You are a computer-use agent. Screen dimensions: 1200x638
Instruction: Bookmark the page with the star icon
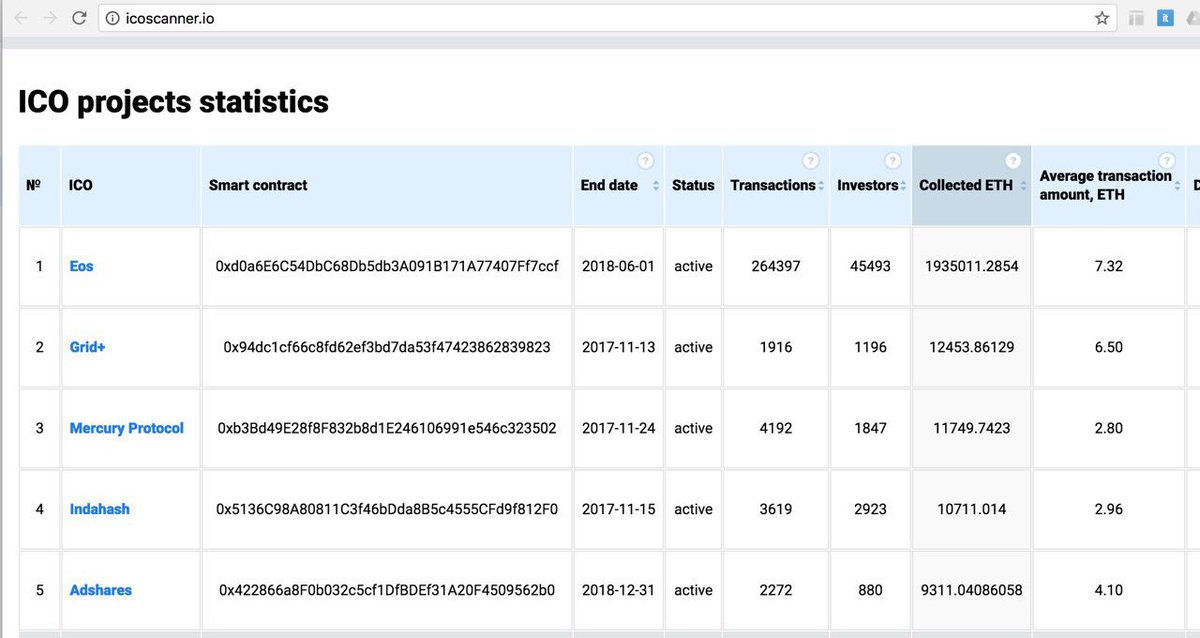click(x=1102, y=18)
